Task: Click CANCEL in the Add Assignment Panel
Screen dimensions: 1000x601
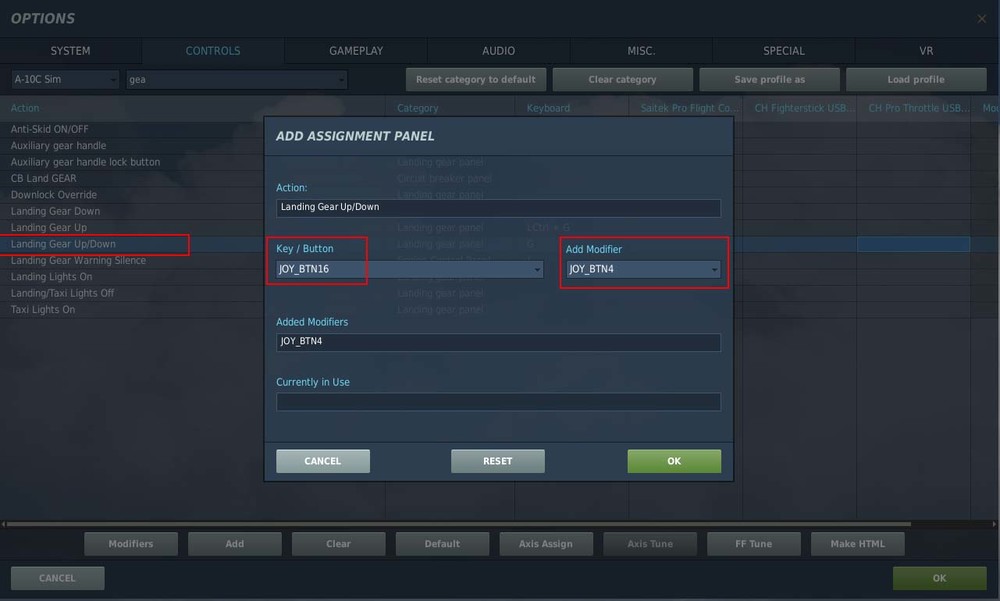Action: (323, 461)
